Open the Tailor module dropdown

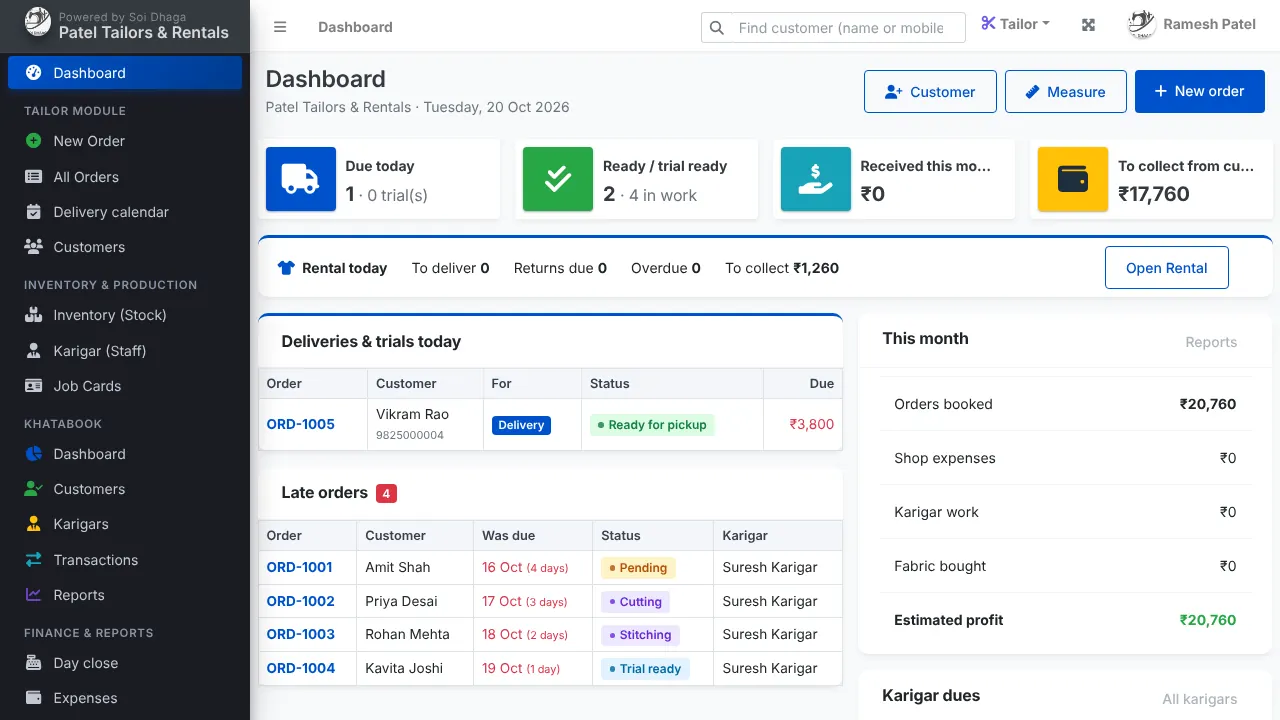click(x=1015, y=24)
